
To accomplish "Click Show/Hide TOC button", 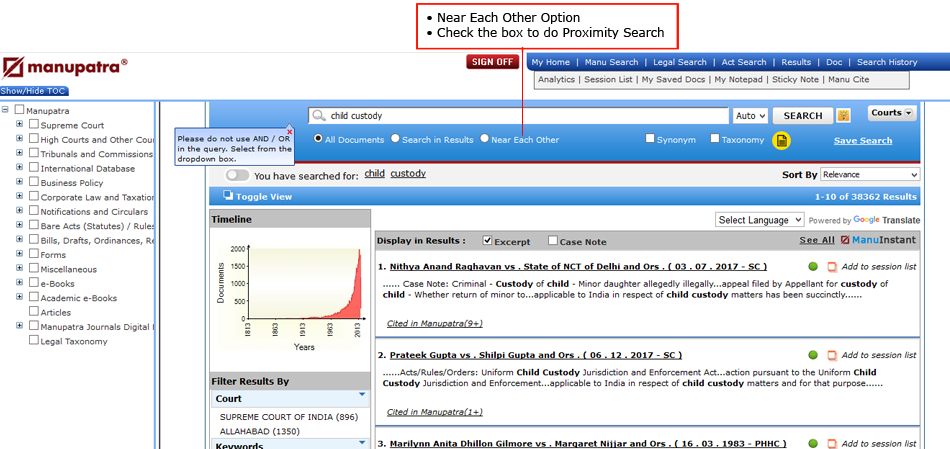I will (35, 91).
